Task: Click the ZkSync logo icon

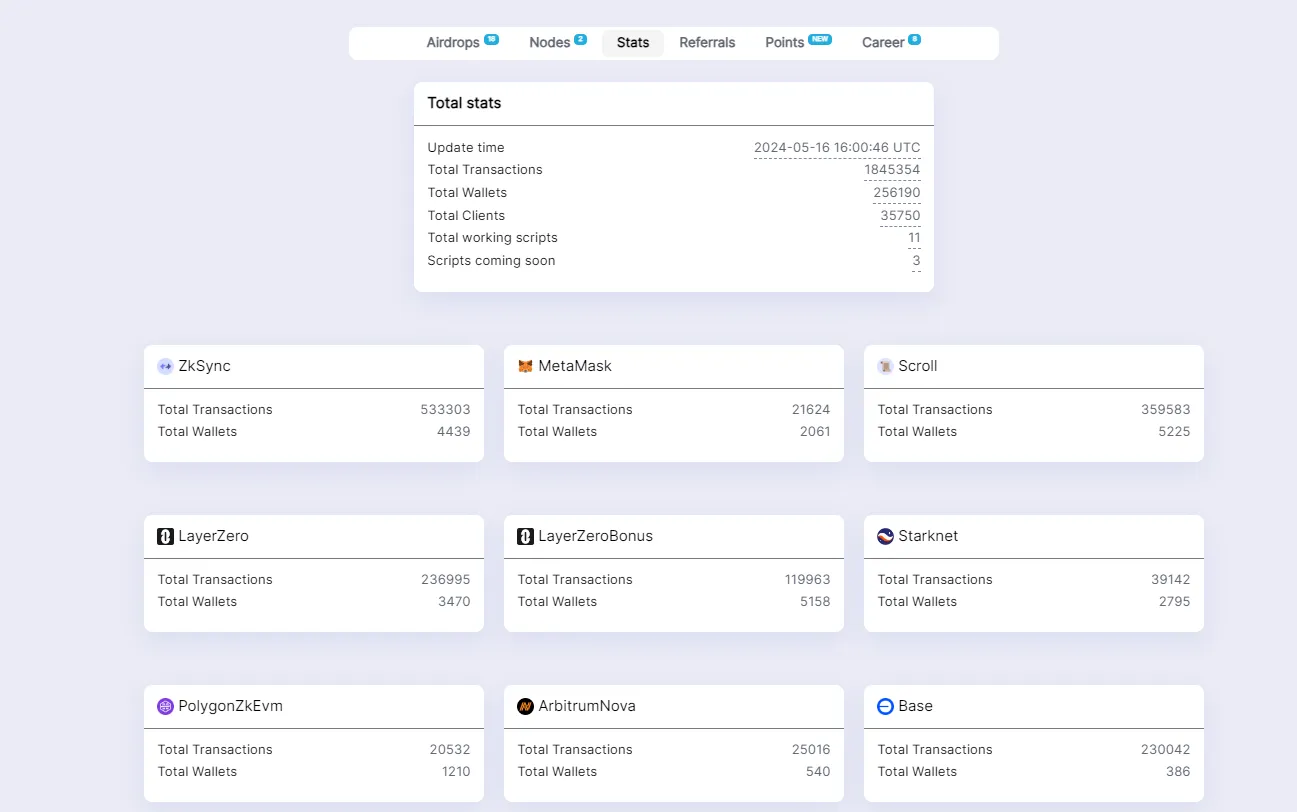Action: [165, 366]
